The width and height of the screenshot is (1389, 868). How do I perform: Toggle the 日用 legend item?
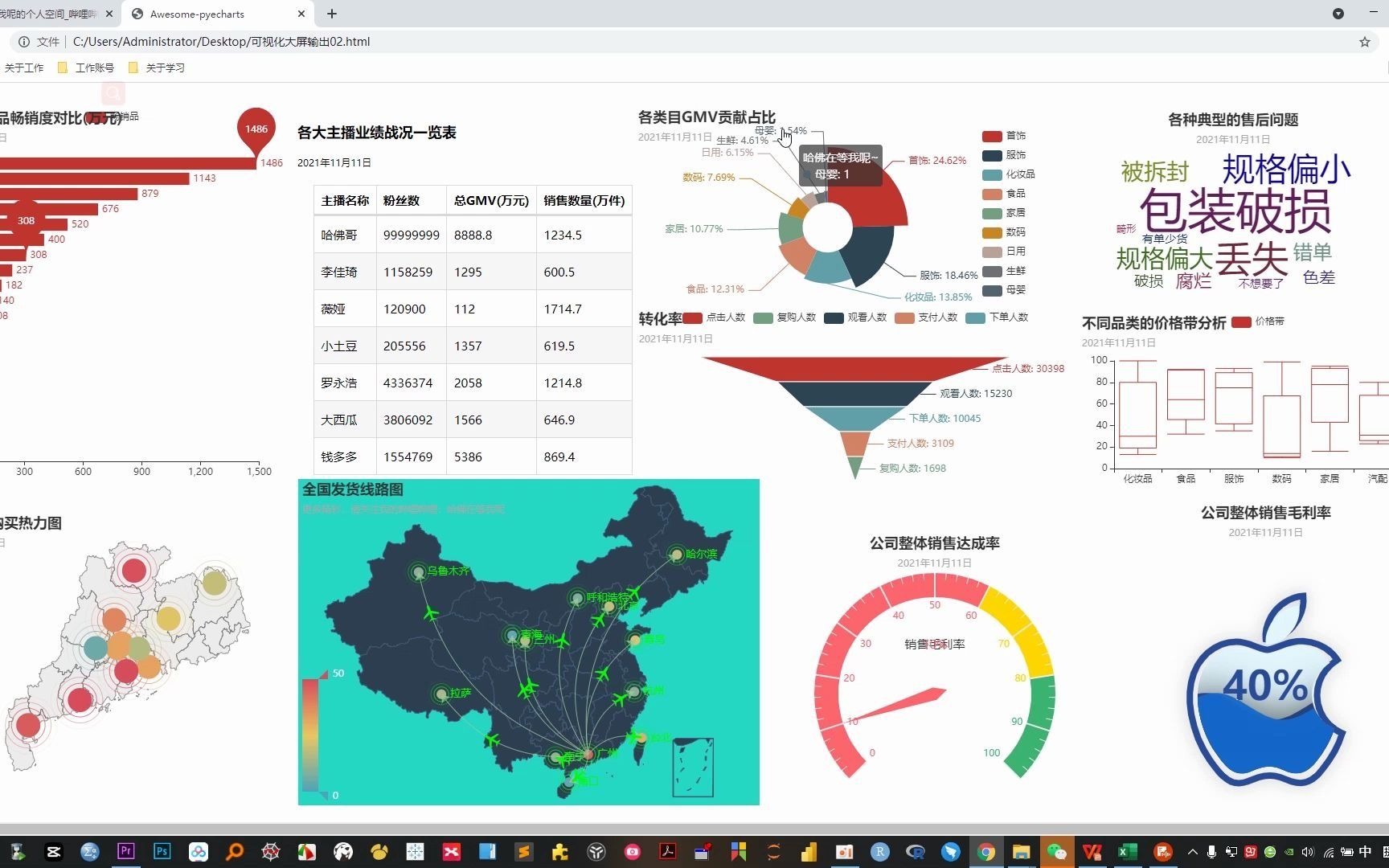(x=1004, y=252)
